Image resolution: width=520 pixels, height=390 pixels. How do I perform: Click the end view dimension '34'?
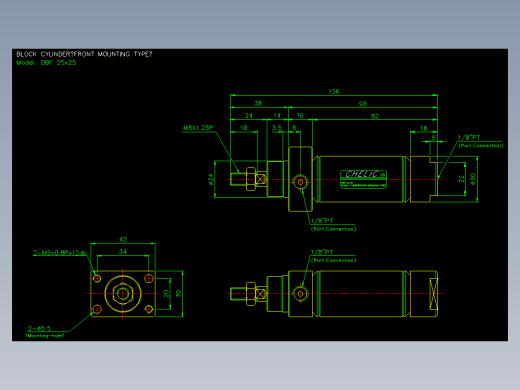pos(123,252)
